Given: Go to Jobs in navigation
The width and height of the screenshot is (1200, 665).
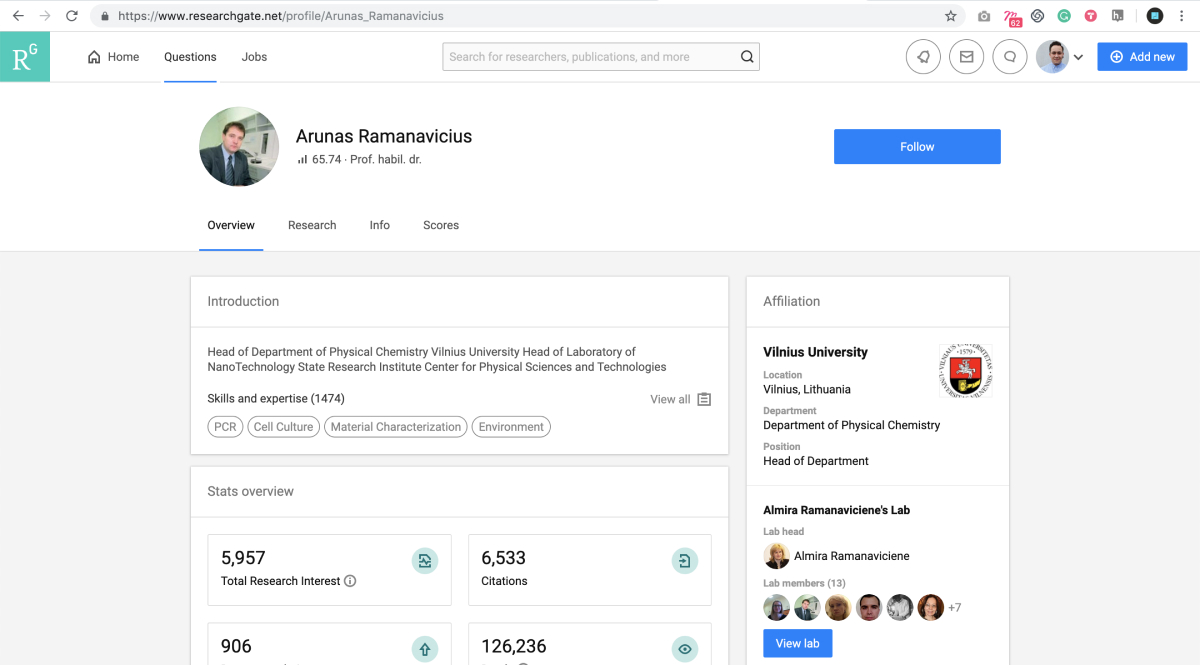Looking at the screenshot, I should (254, 57).
